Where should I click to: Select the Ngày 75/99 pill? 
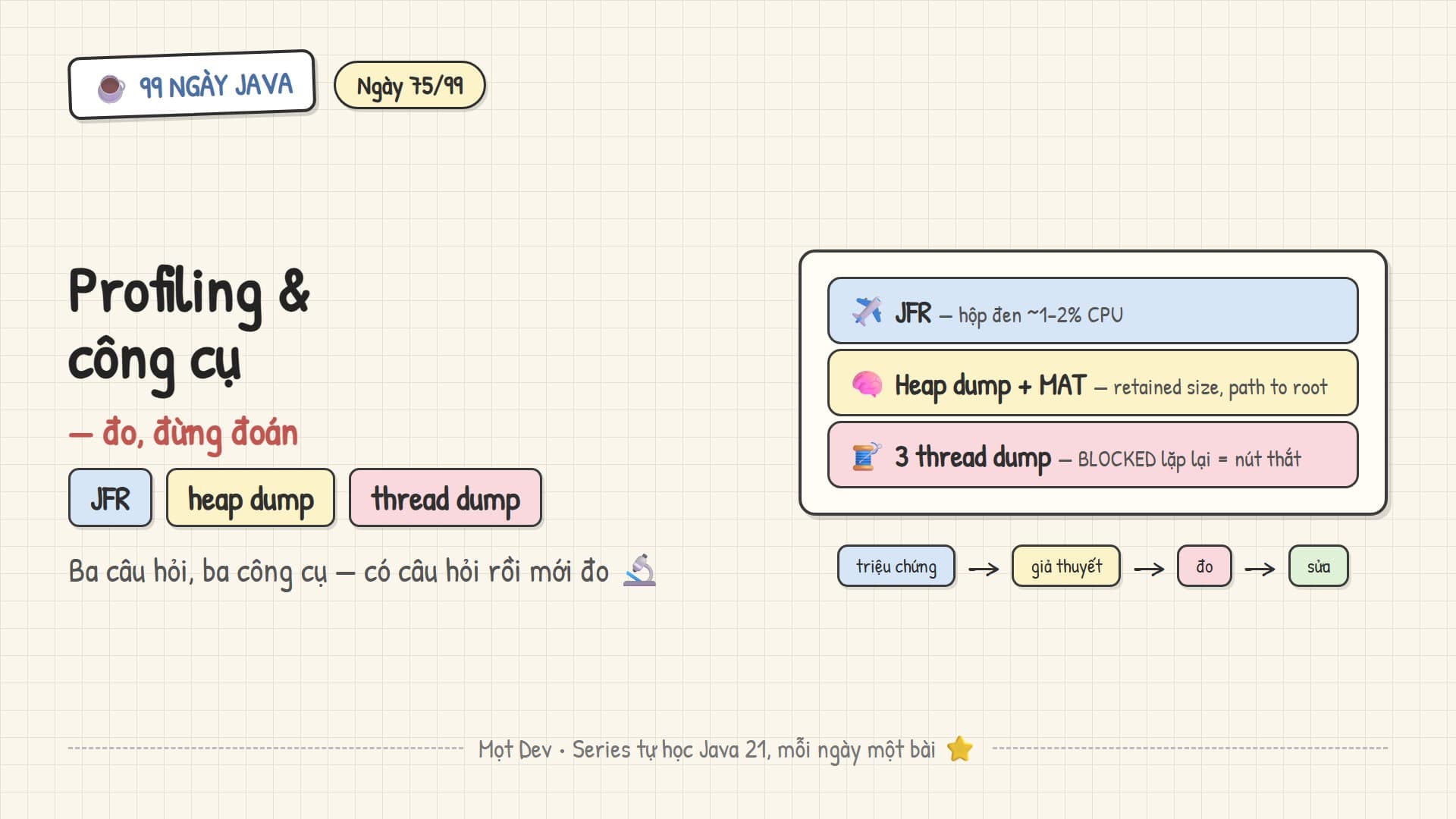(409, 86)
